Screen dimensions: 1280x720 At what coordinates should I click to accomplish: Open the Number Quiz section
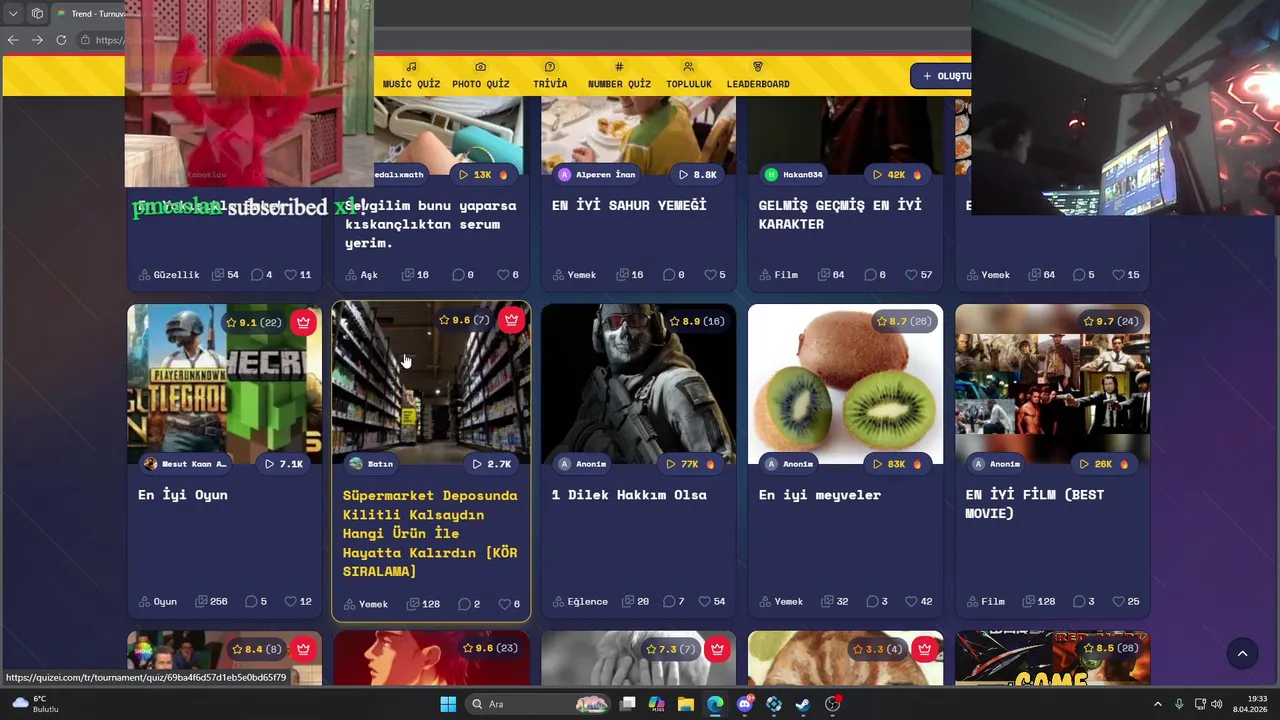619,76
